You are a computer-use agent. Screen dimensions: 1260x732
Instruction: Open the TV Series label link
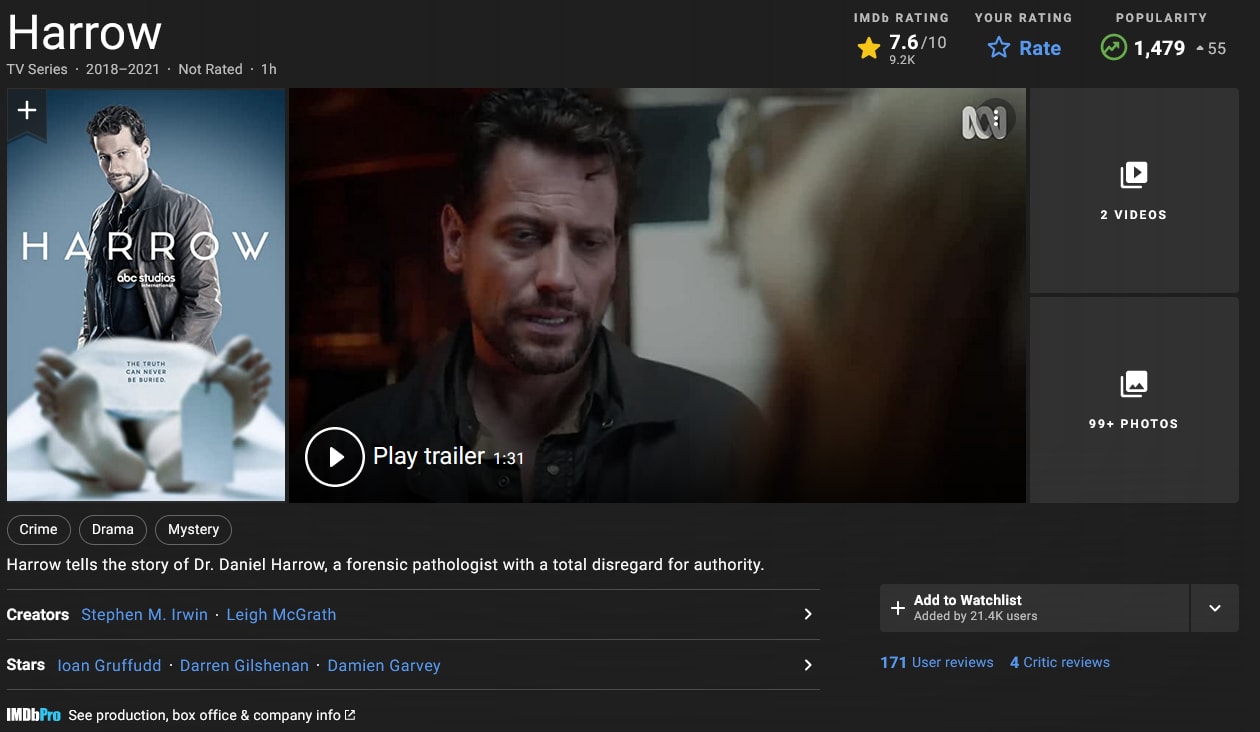[x=37, y=69]
